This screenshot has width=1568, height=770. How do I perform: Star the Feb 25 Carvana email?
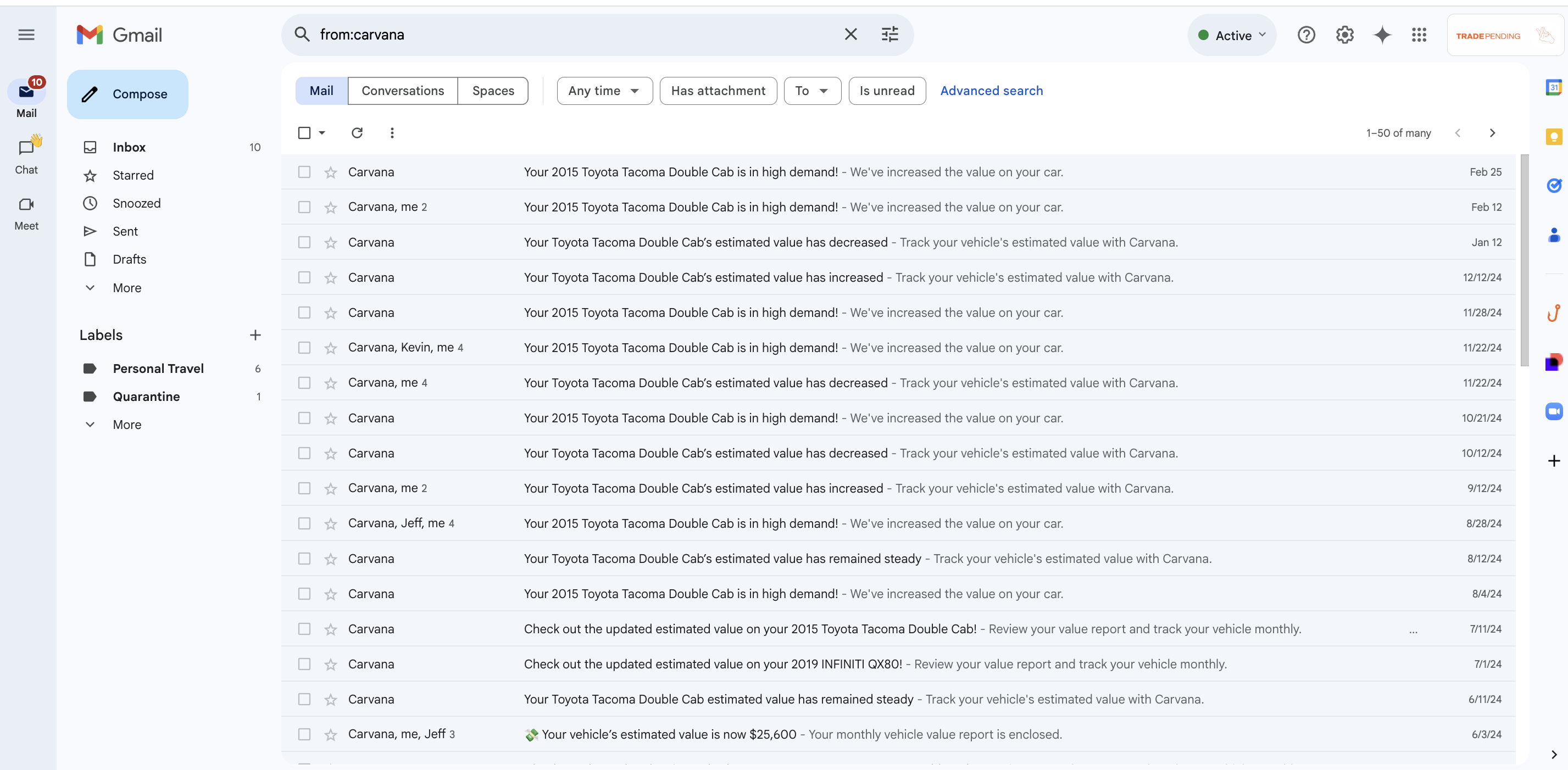331,173
